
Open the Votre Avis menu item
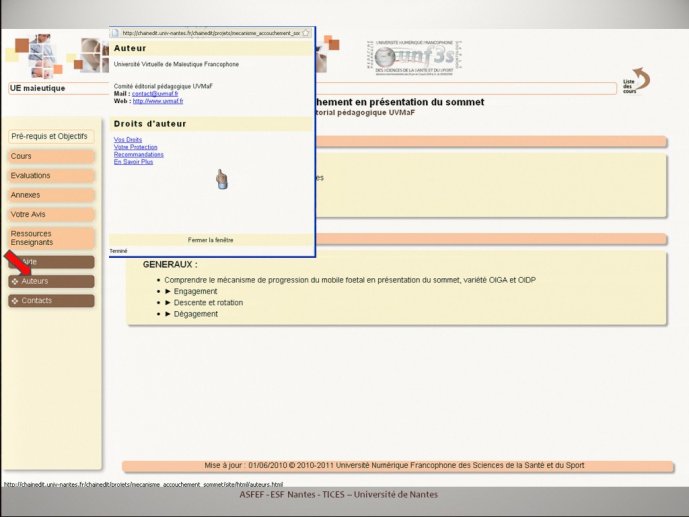tap(51, 214)
